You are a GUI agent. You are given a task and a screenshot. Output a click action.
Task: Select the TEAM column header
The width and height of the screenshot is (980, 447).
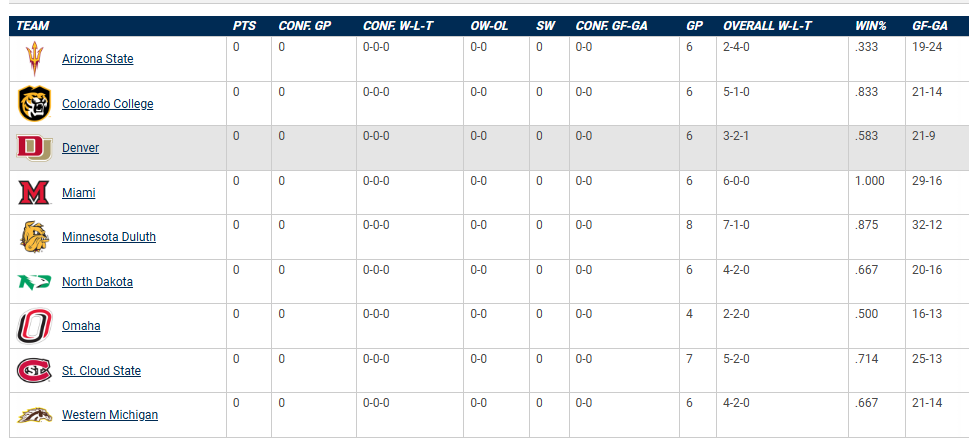33,25
